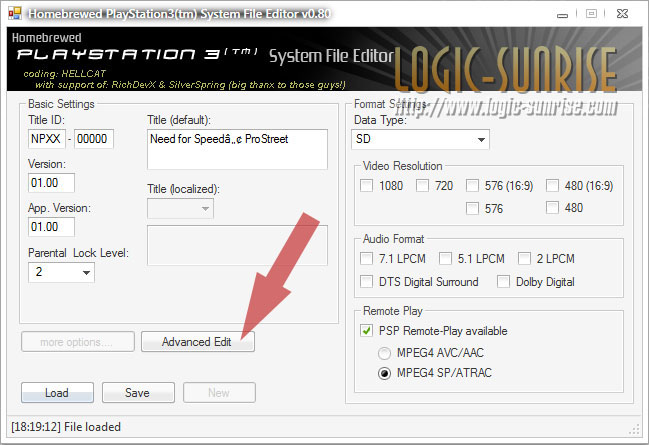649x445 pixels.
Task: Toggle DTS Digital Surround checkbox
Action: (x=366, y=281)
